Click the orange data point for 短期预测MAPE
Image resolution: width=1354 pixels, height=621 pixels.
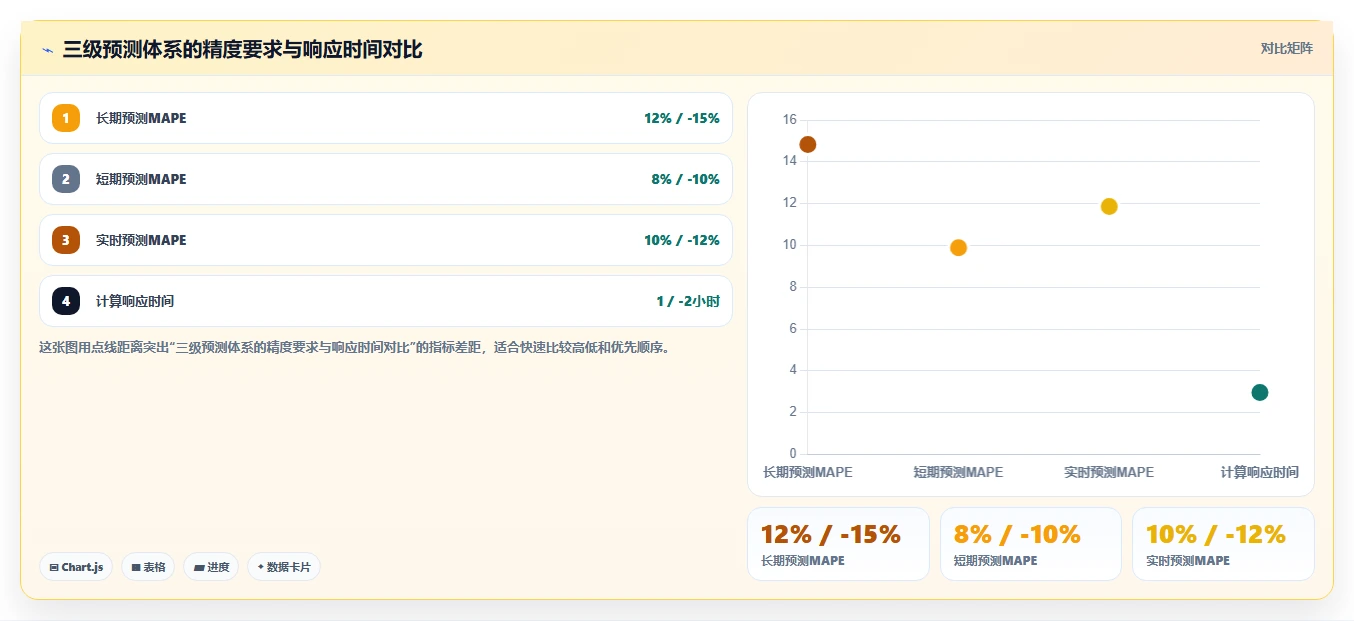point(958,248)
